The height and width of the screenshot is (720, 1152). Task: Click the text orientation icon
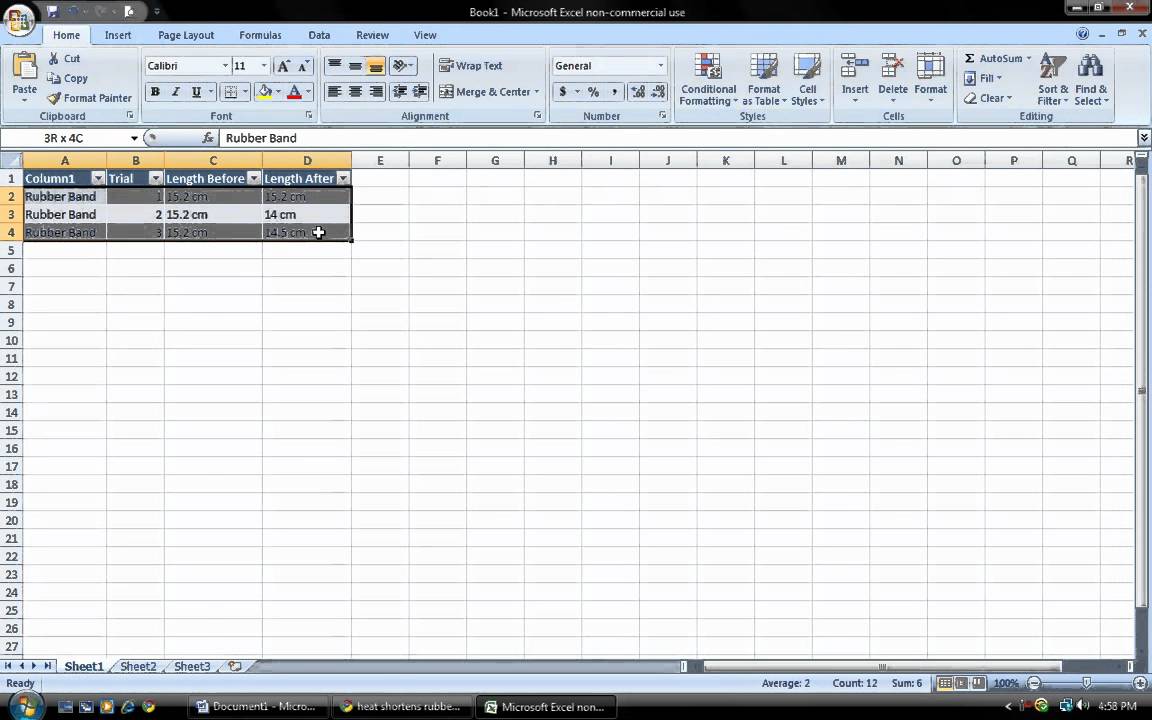[400, 66]
